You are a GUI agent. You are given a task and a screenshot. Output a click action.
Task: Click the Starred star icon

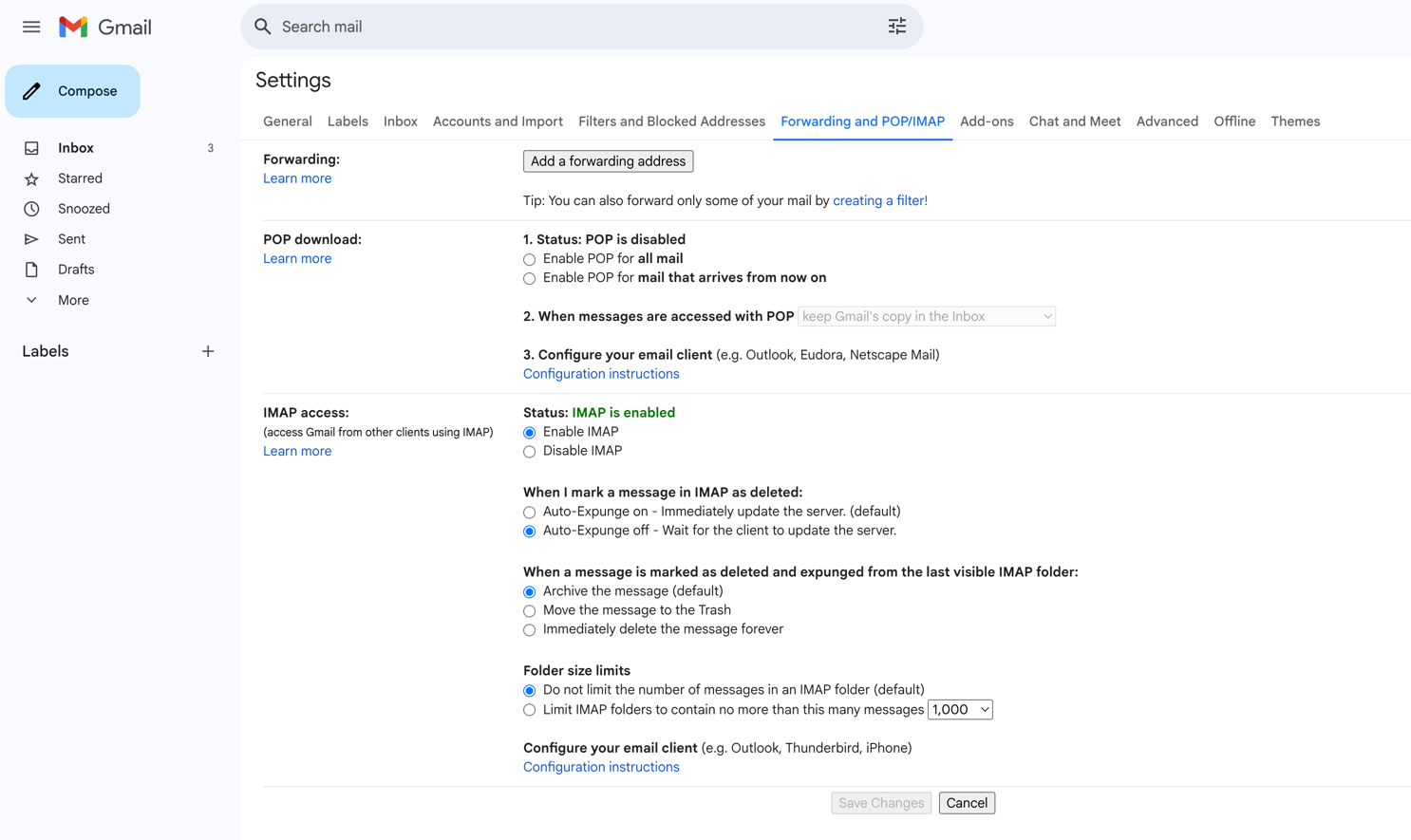31,178
